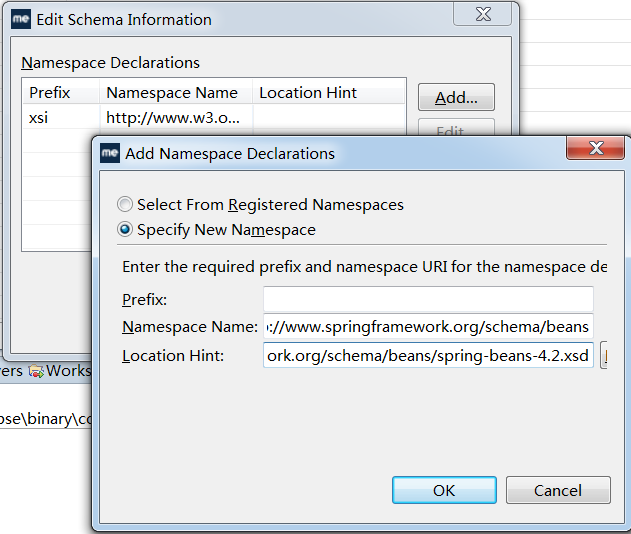Viewport: 631px width, 534px height.
Task: Click the Location Hint column header
Action: pyautogui.click(x=328, y=93)
